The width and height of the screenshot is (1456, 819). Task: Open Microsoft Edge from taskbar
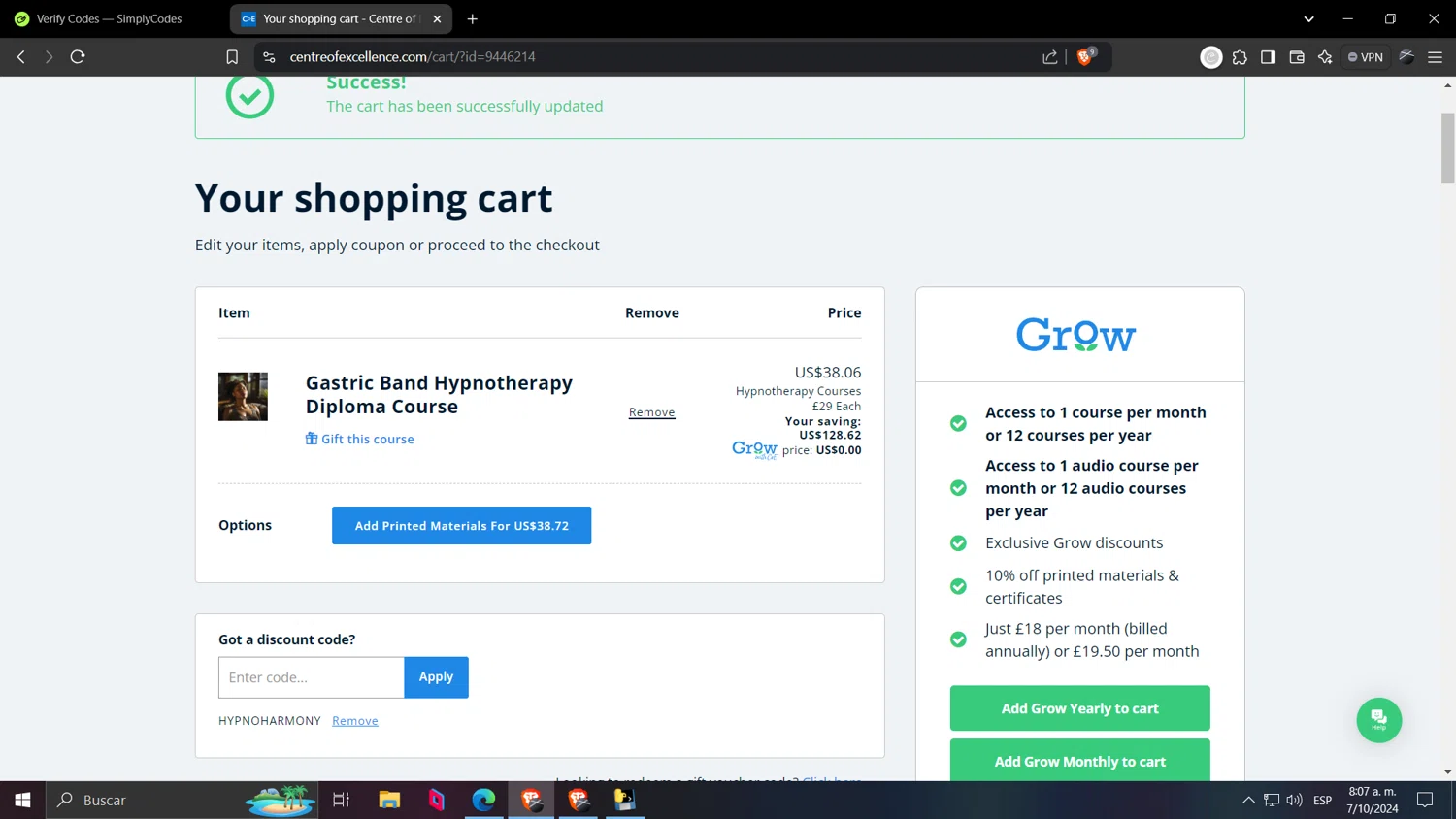point(483,800)
